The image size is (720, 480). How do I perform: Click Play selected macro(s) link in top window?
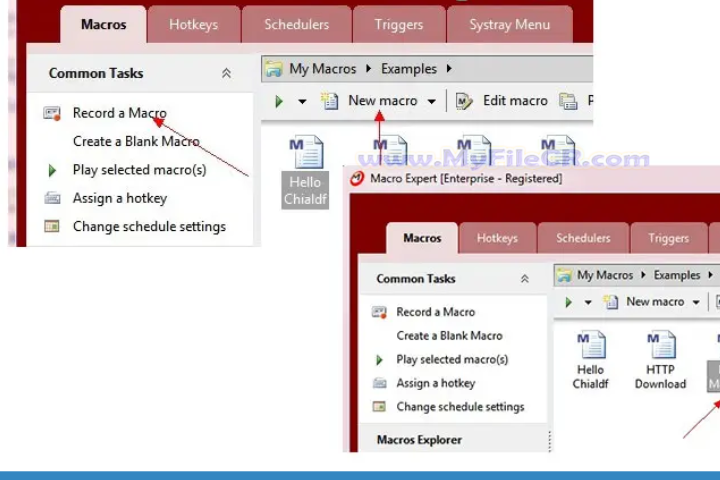pyautogui.click(x=140, y=170)
